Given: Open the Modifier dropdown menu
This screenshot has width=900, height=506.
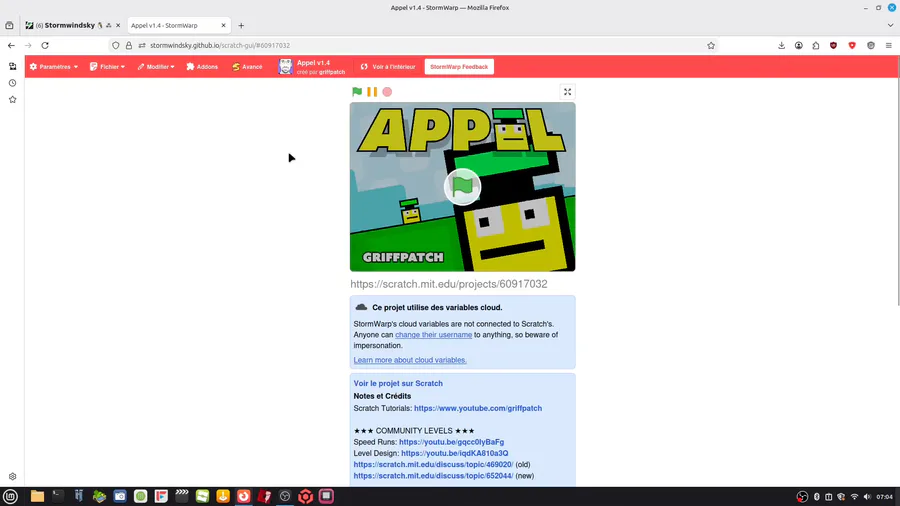Looking at the screenshot, I should tap(156, 67).
